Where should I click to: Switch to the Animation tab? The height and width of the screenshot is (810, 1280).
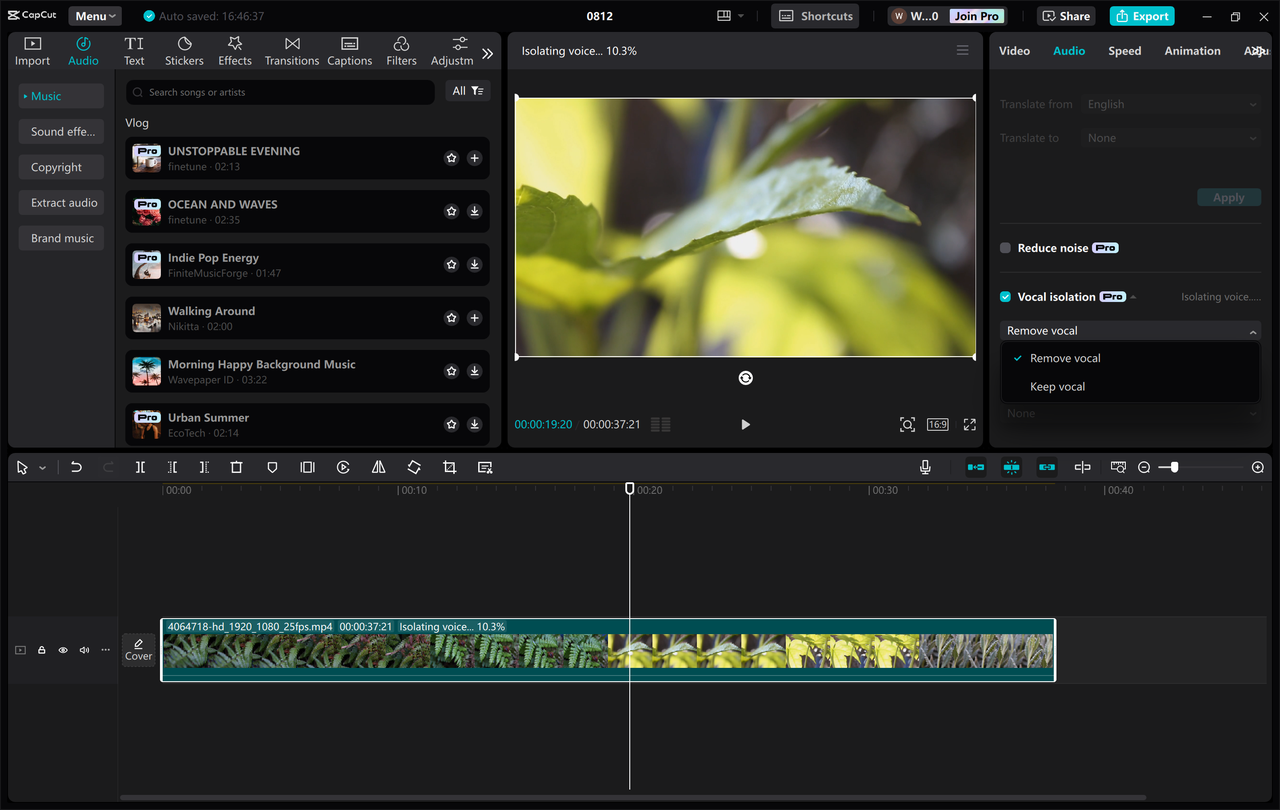pyautogui.click(x=1192, y=51)
